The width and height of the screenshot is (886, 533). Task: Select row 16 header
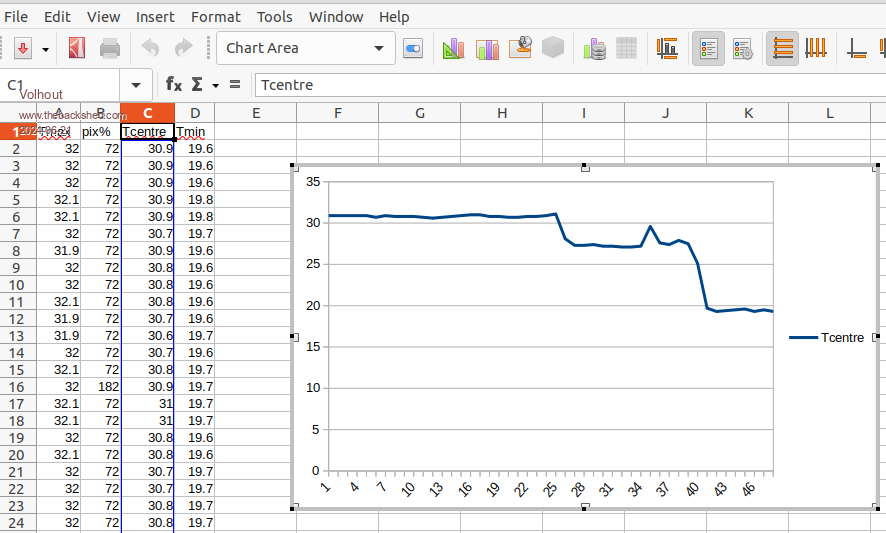pyautogui.click(x=16, y=386)
